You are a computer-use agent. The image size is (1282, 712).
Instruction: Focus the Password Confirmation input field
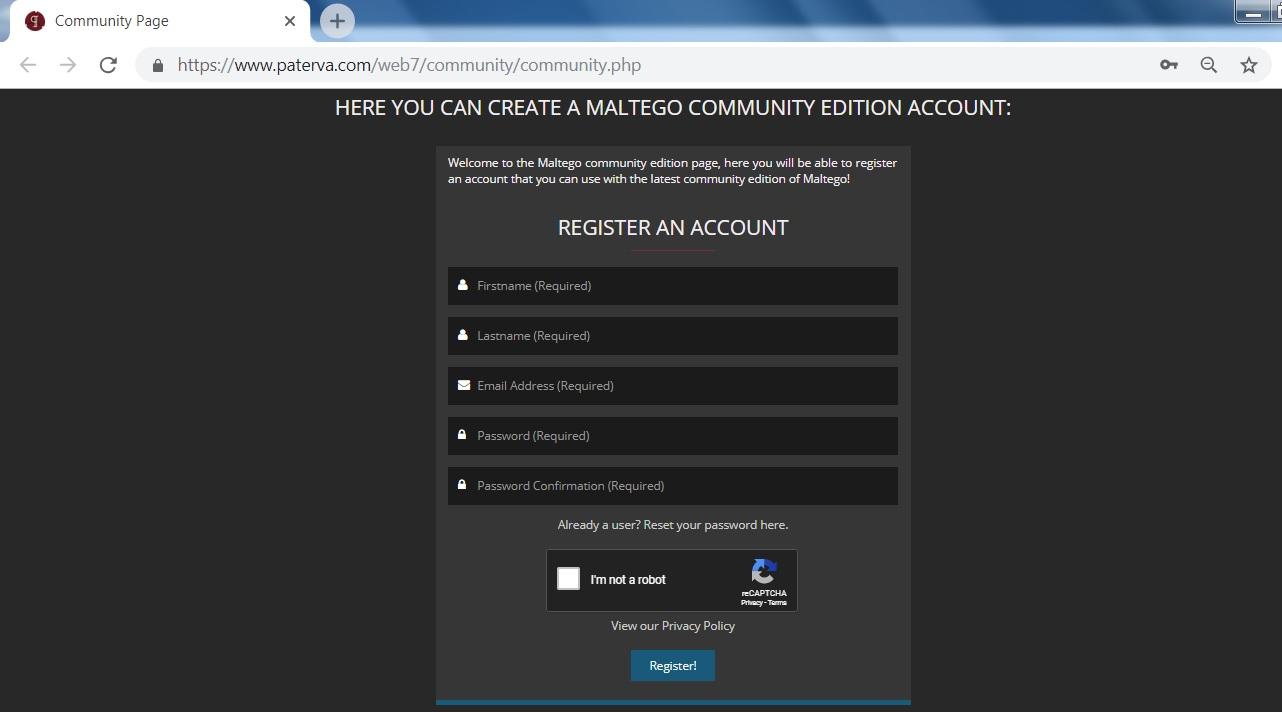click(x=673, y=486)
